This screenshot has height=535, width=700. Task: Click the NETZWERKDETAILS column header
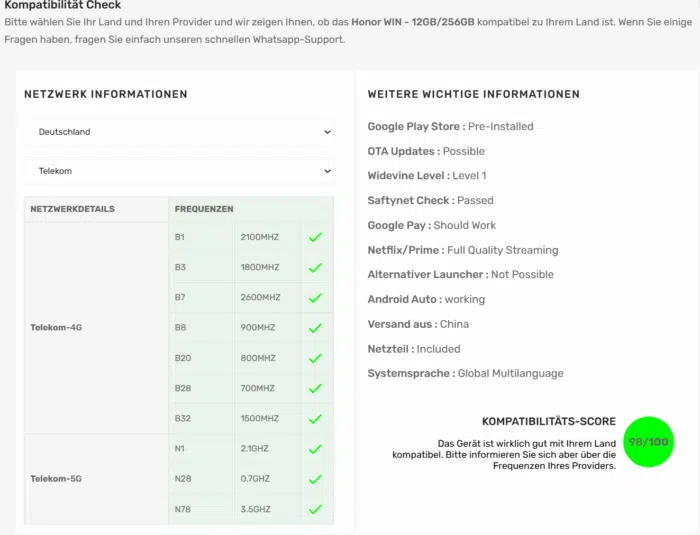click(x=73, y=210)
